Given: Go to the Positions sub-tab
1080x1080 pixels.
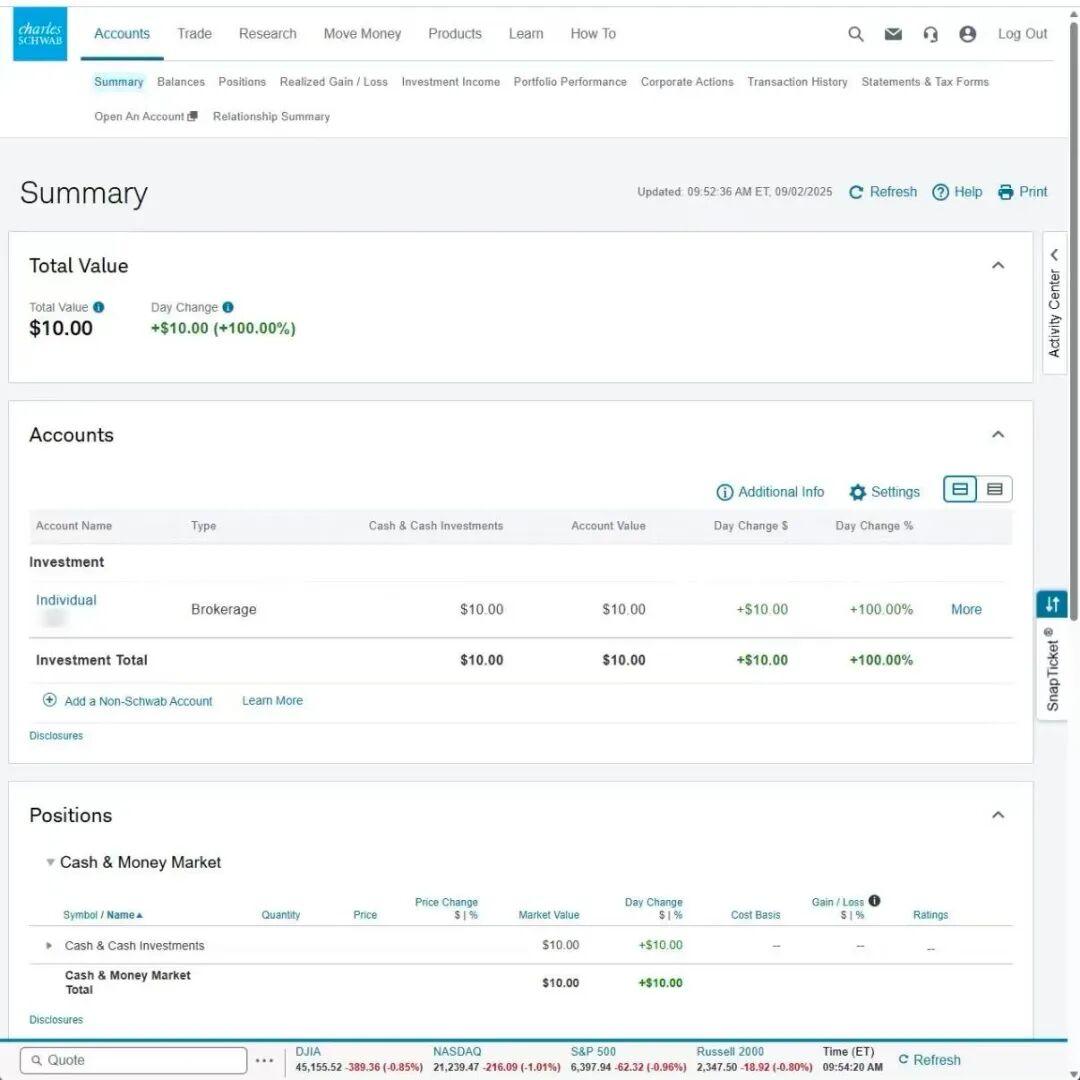Looking at the screenshot, I should pyautogui.click(x=242, y=82).
